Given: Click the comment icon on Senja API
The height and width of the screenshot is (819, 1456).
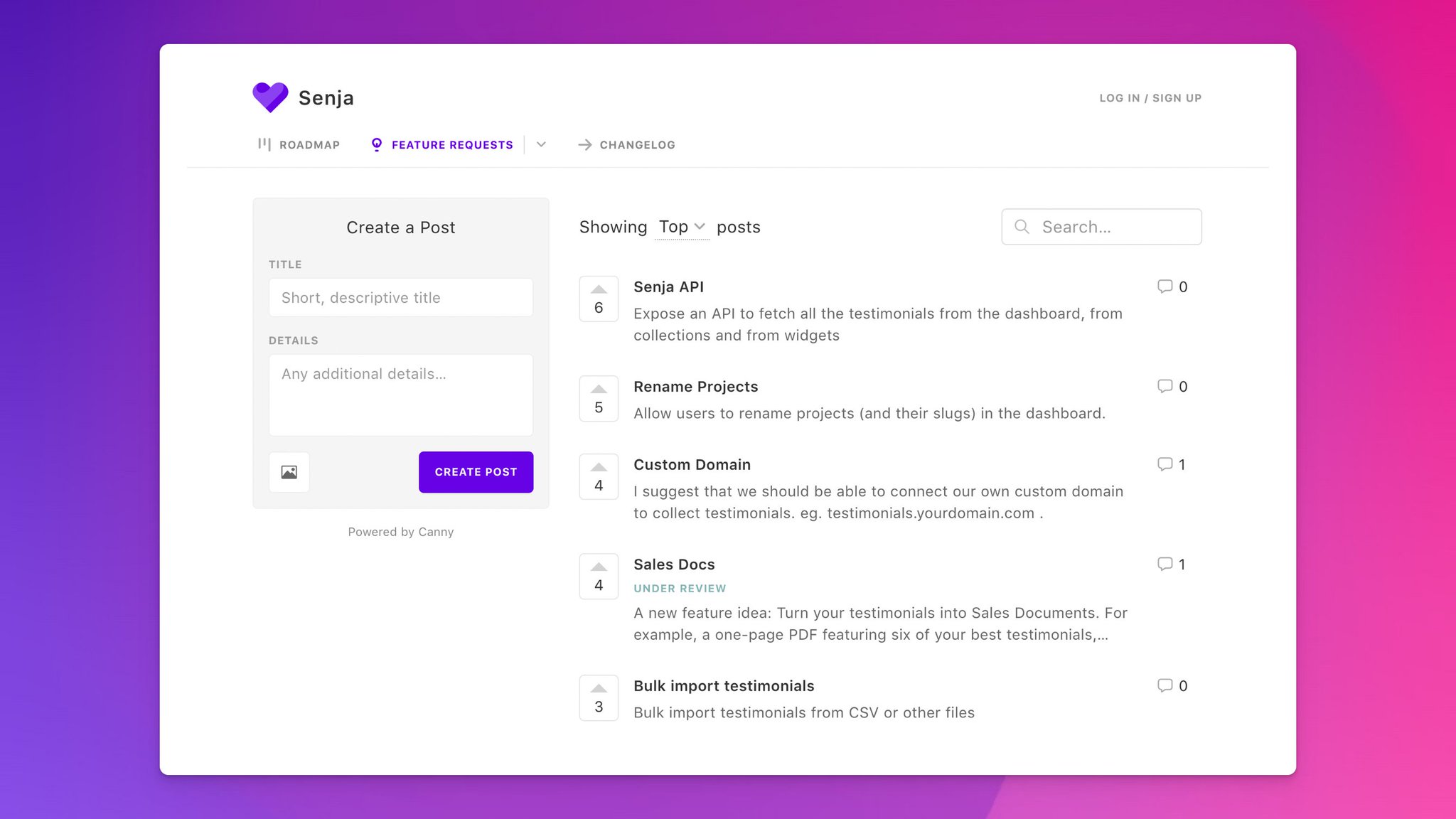Looking at the screenshot, I should [1165, 287].
